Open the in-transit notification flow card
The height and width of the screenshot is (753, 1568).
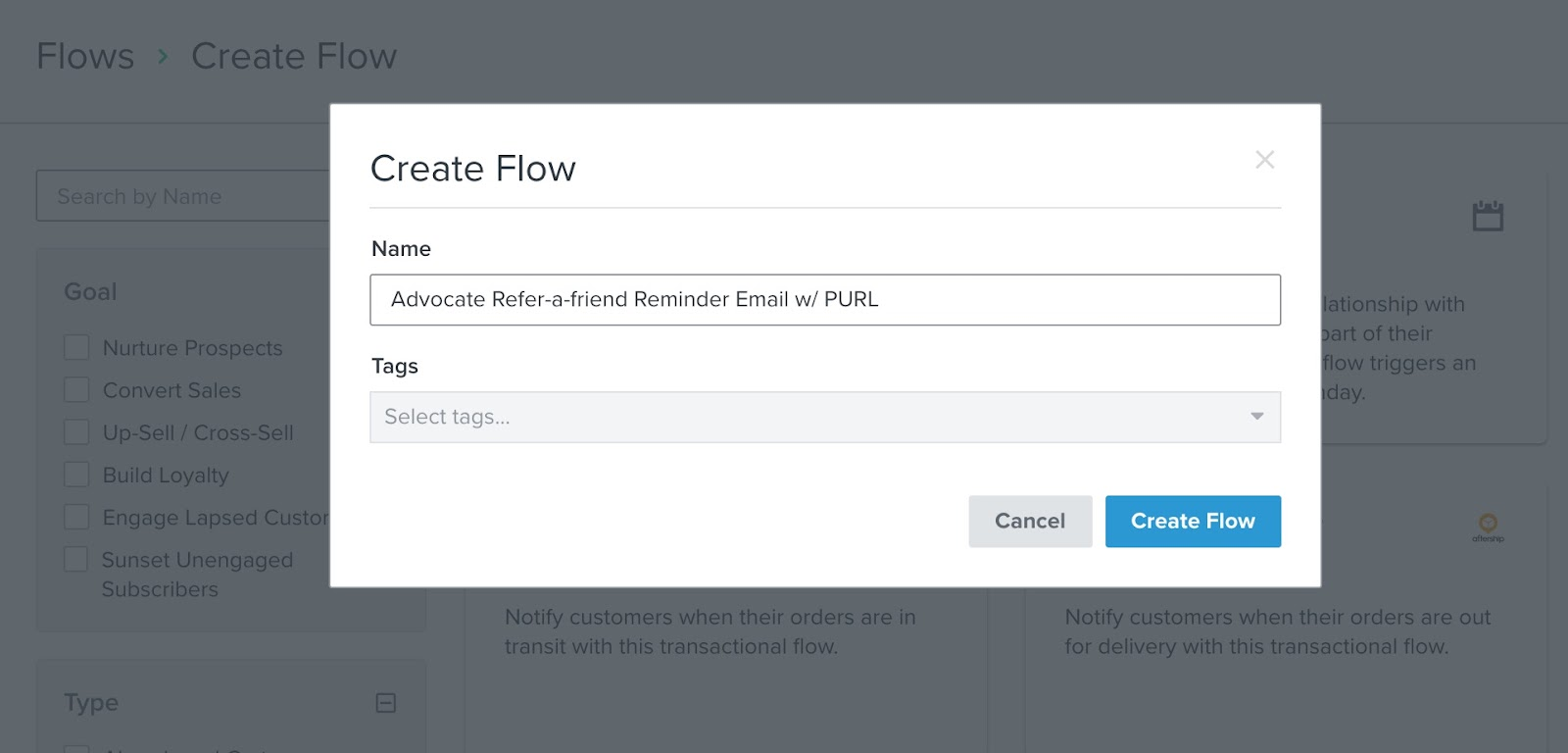[725, 647]
